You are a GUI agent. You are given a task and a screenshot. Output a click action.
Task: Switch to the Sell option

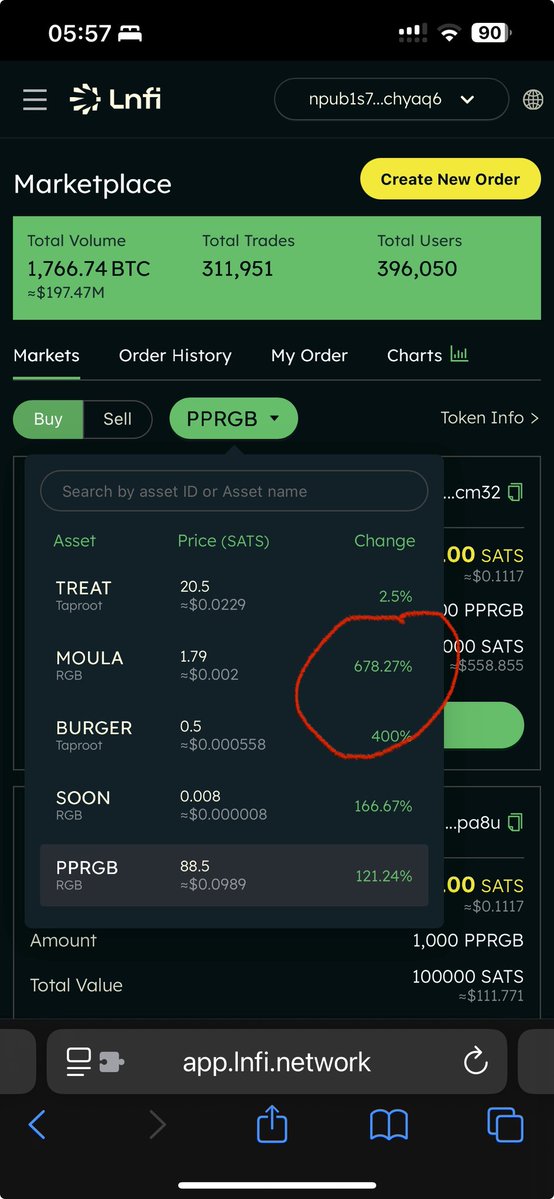pyautogui.click(x=117, y=419)
